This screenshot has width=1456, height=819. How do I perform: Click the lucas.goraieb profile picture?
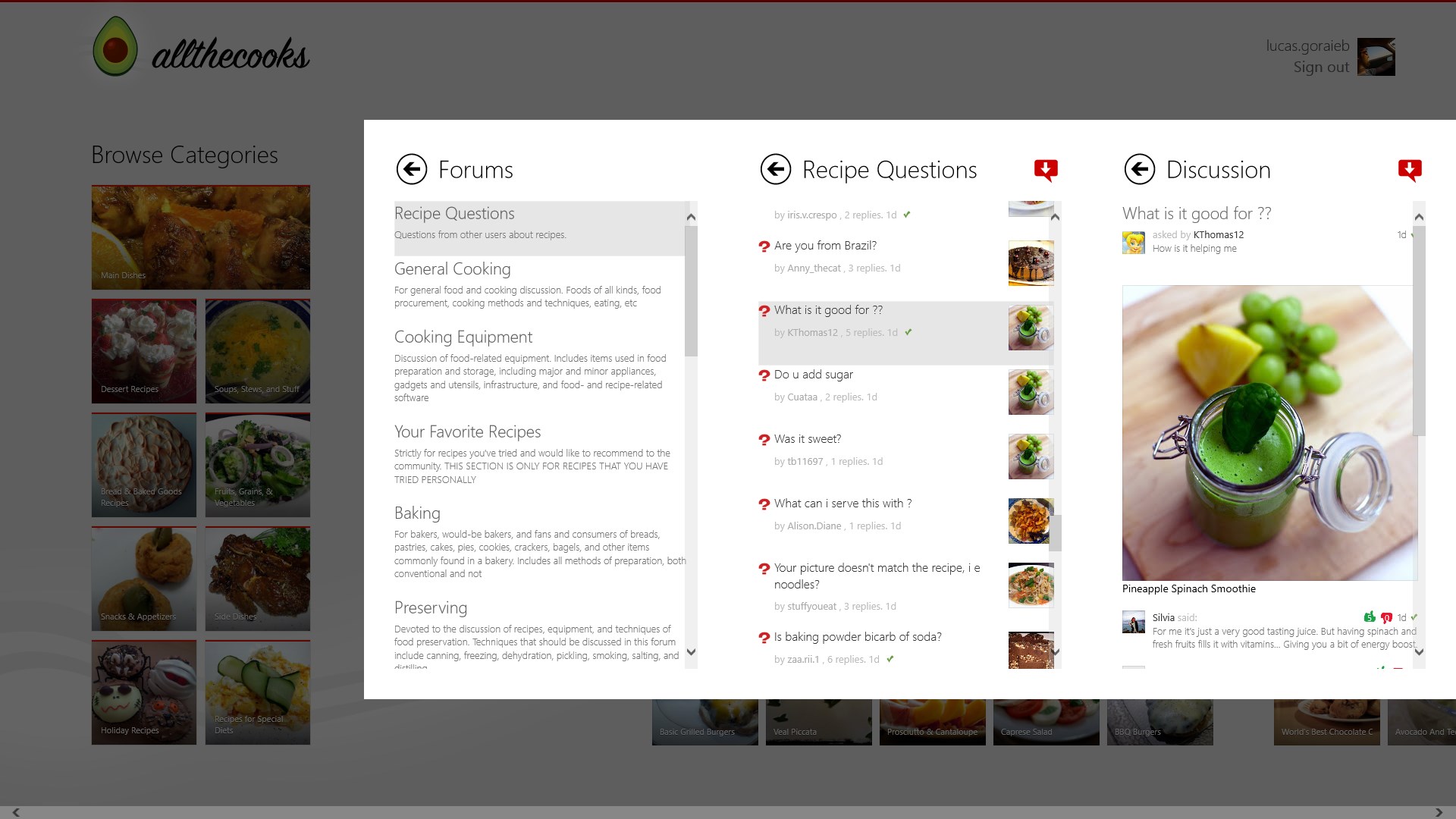click(1376, 57)
